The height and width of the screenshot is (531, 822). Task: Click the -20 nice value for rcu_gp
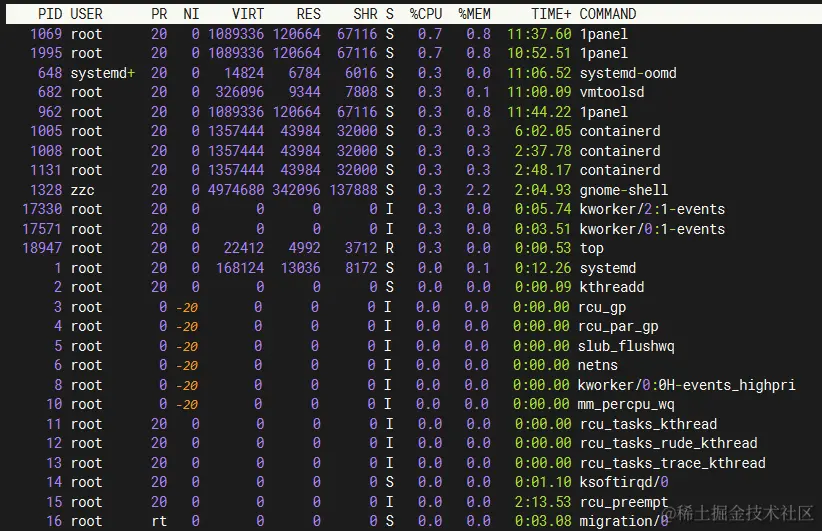click(x=187, y=308)
